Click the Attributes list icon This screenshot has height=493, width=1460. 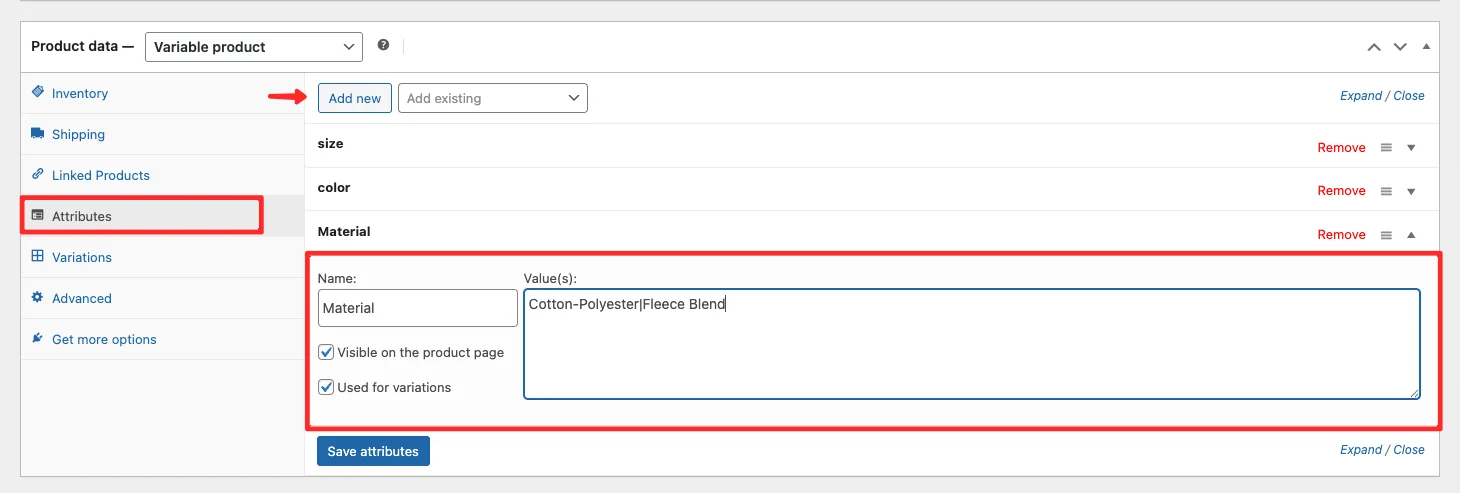tap(38, 215)
